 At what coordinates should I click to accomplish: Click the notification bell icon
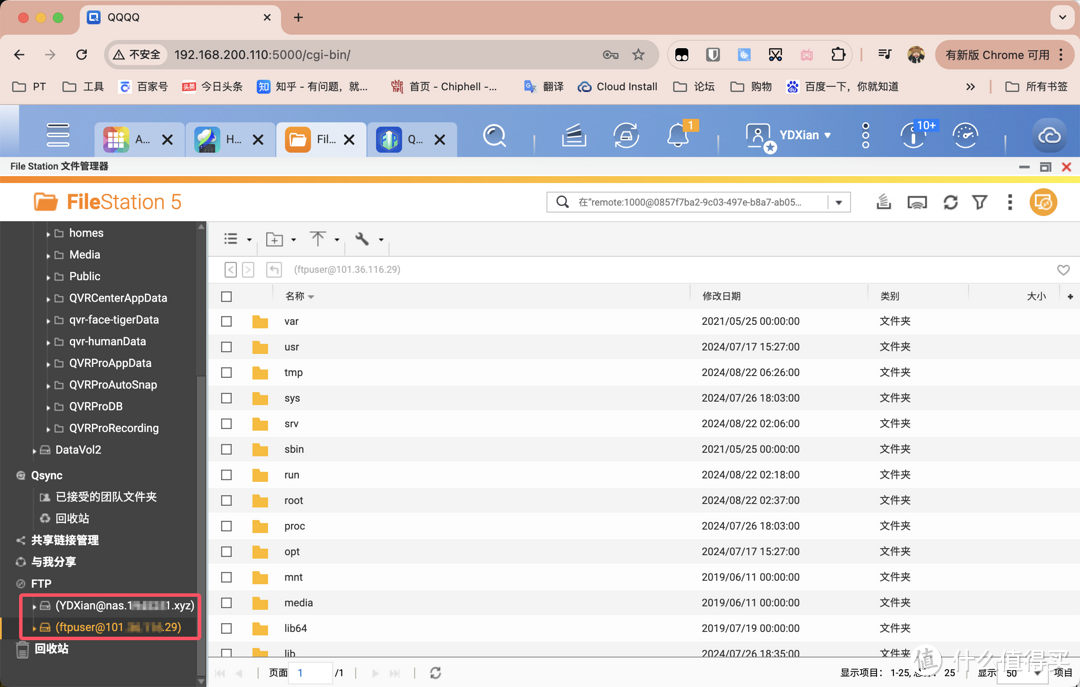678,135
